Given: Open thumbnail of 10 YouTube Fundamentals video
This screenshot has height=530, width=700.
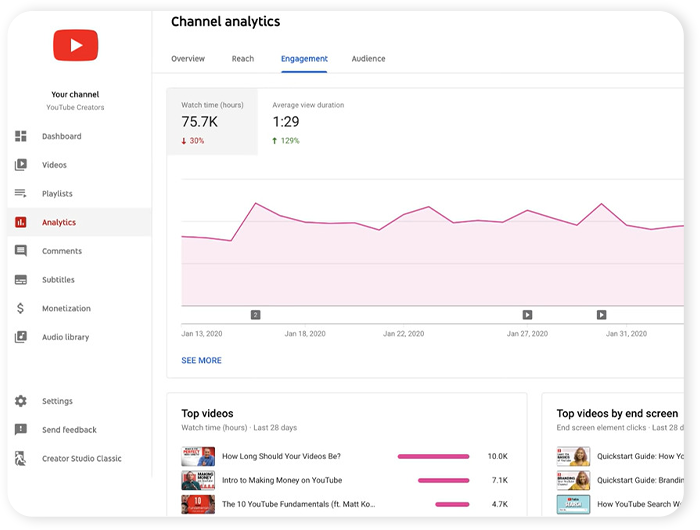Looking at the screenshot, I should pos(198,504).
